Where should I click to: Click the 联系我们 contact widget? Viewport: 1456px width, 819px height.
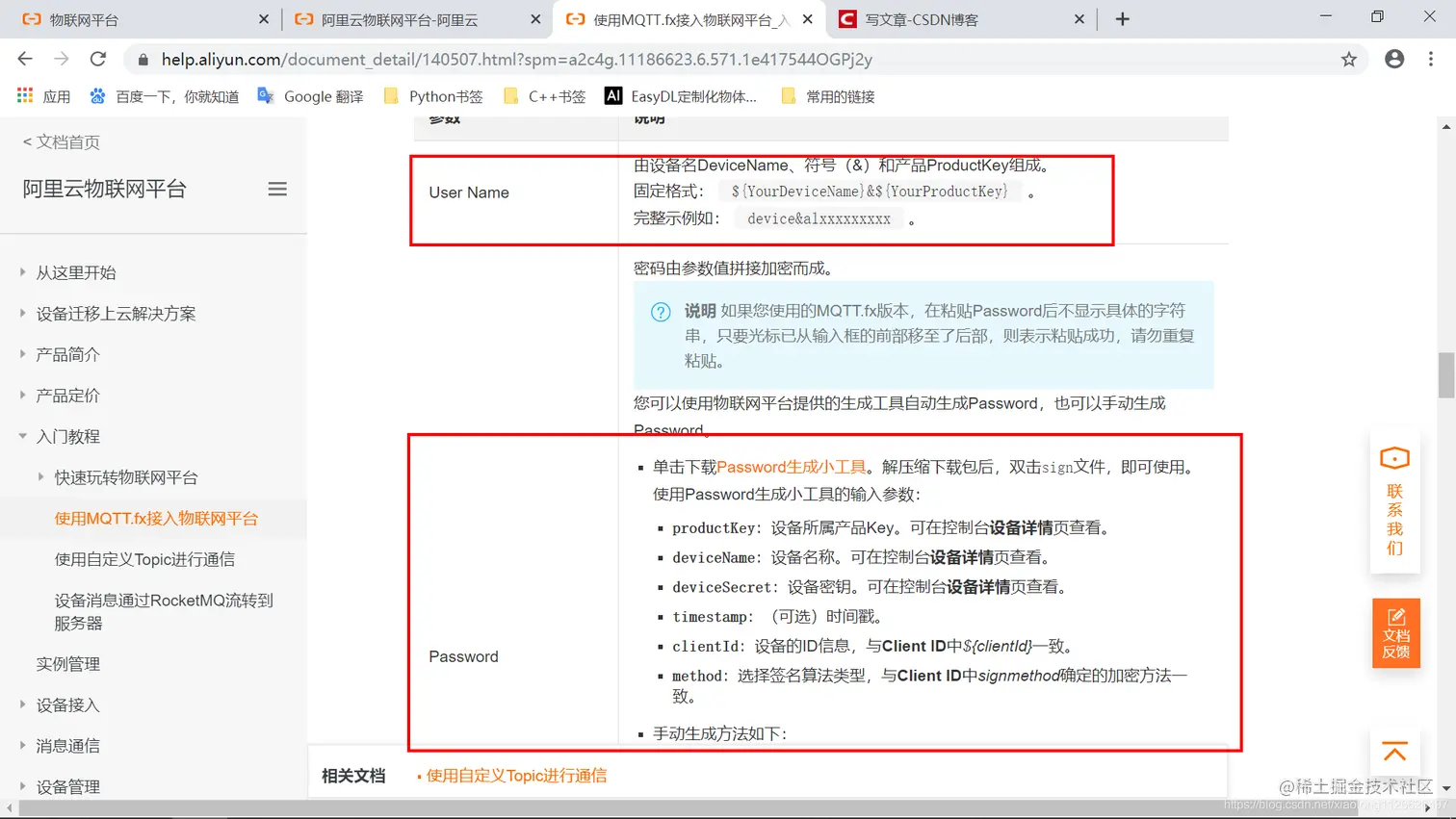point(1394,502)
